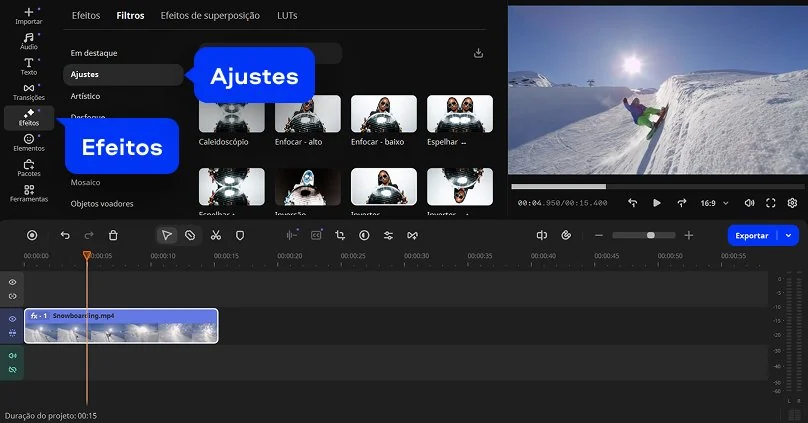The width and height of the screenshot is (808, 423).
Task: Mute the audio track on timeline
Action: pos(13,355)
